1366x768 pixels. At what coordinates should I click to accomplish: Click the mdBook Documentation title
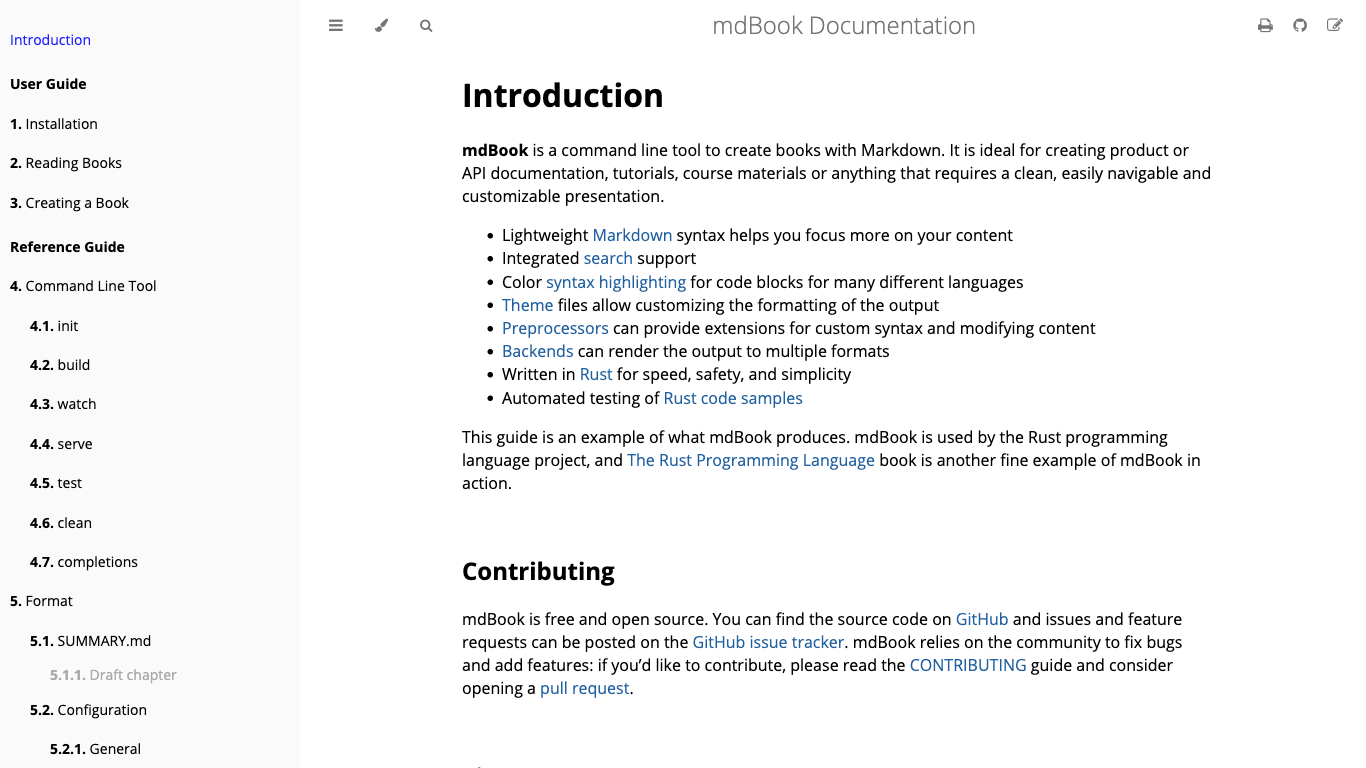[x=844, y=26]
